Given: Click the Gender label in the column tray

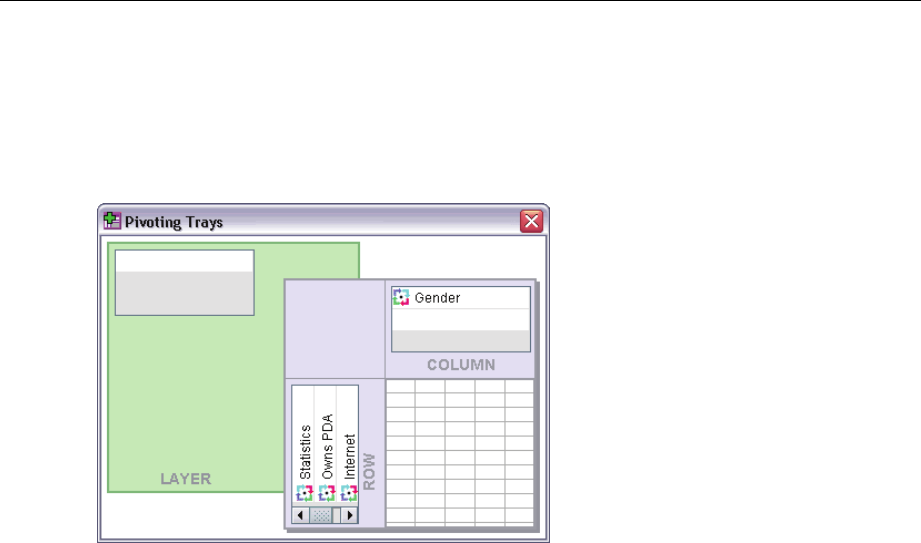Looking at the screenshot, I should click(437, 298).
